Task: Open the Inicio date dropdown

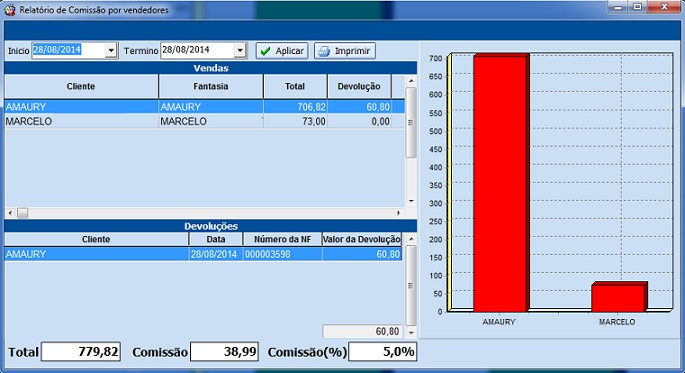Action: coord(111,51)
